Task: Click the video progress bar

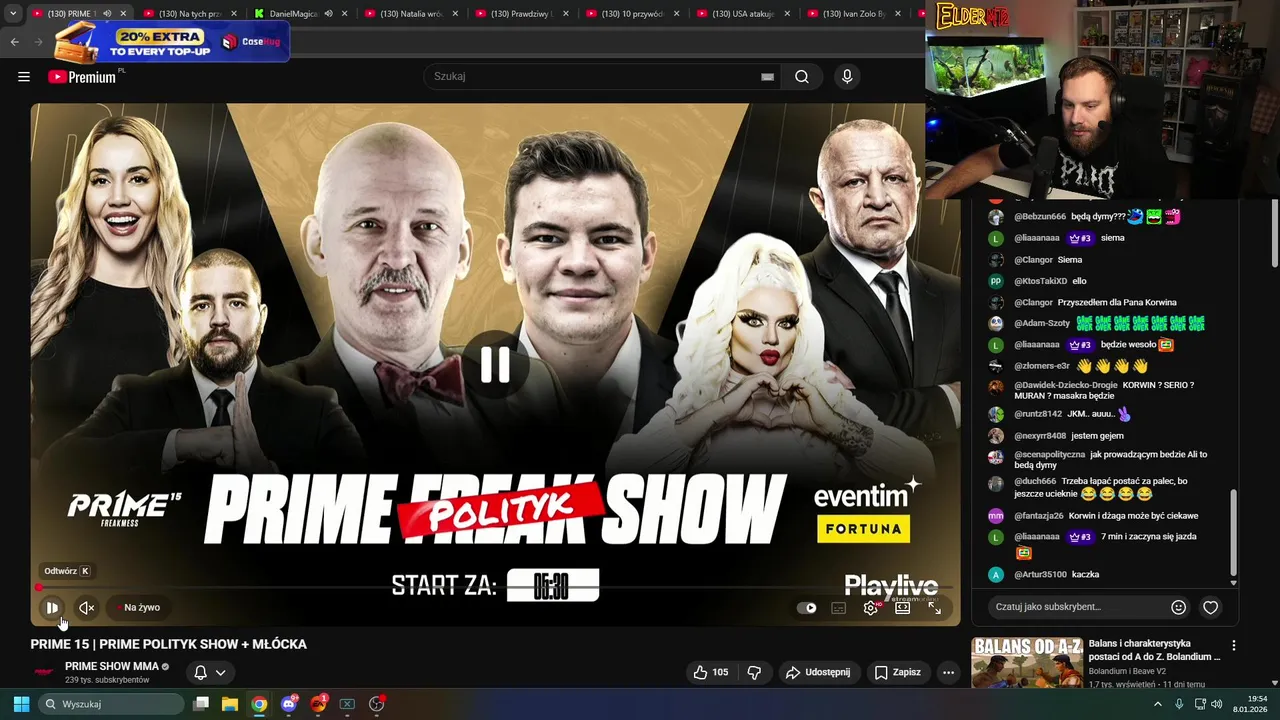Action: [495, 588]
